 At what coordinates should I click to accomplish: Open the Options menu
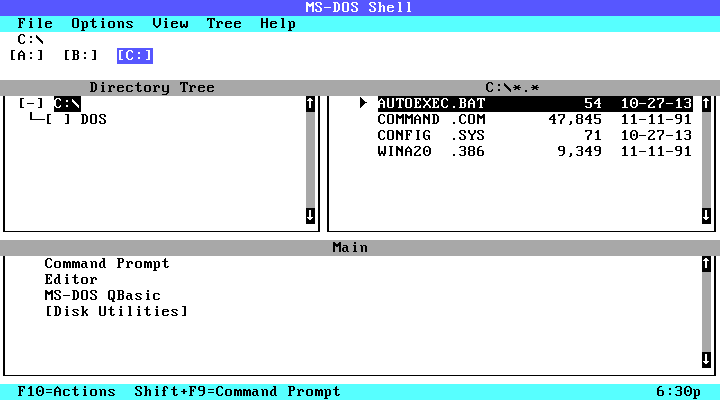[x=102, y=23]
